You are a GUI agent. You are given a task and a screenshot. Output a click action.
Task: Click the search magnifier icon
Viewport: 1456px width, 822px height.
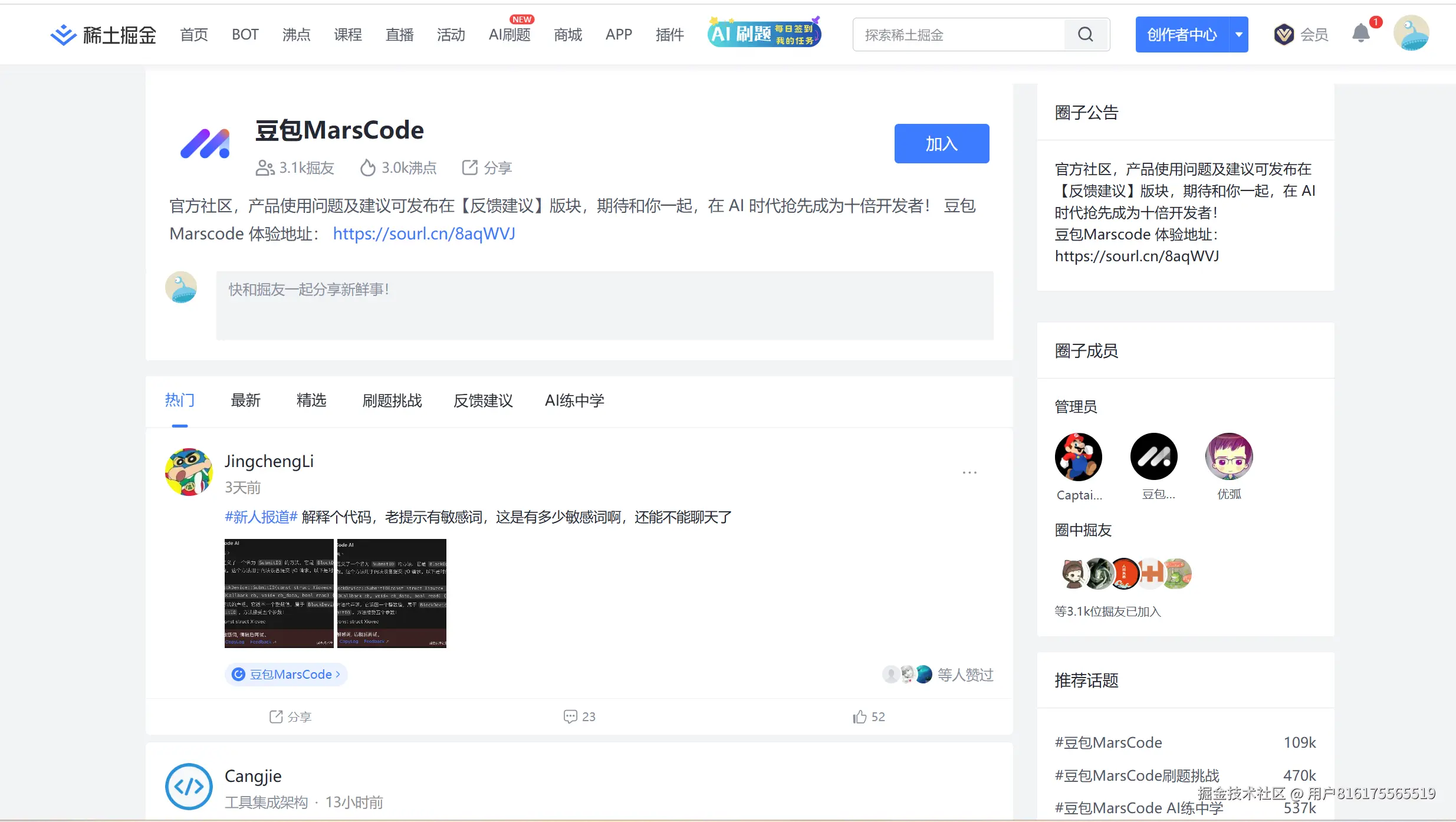(x=1086, y=35)
